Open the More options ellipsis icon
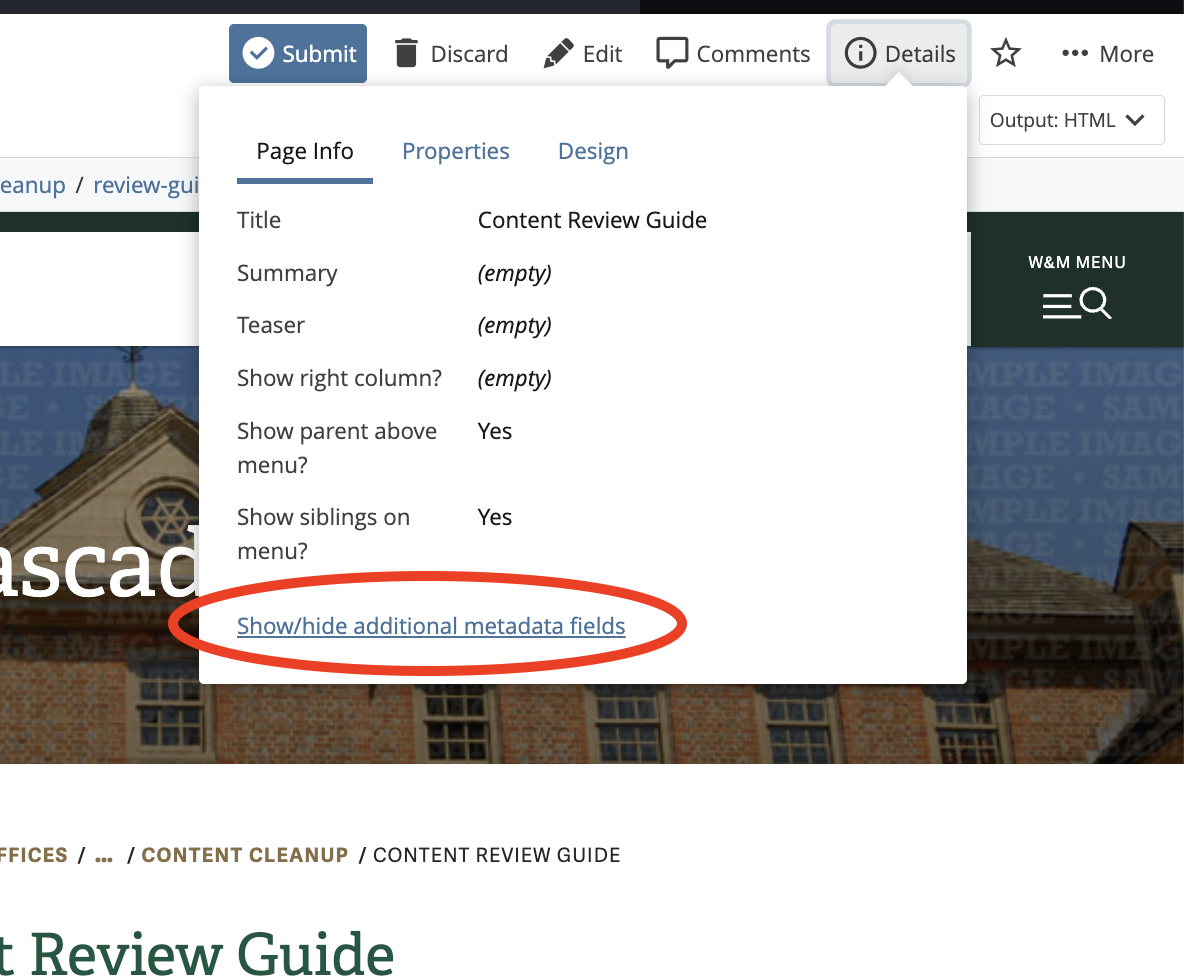The height and width of the screenshot is (978, 1184). 1073,53
